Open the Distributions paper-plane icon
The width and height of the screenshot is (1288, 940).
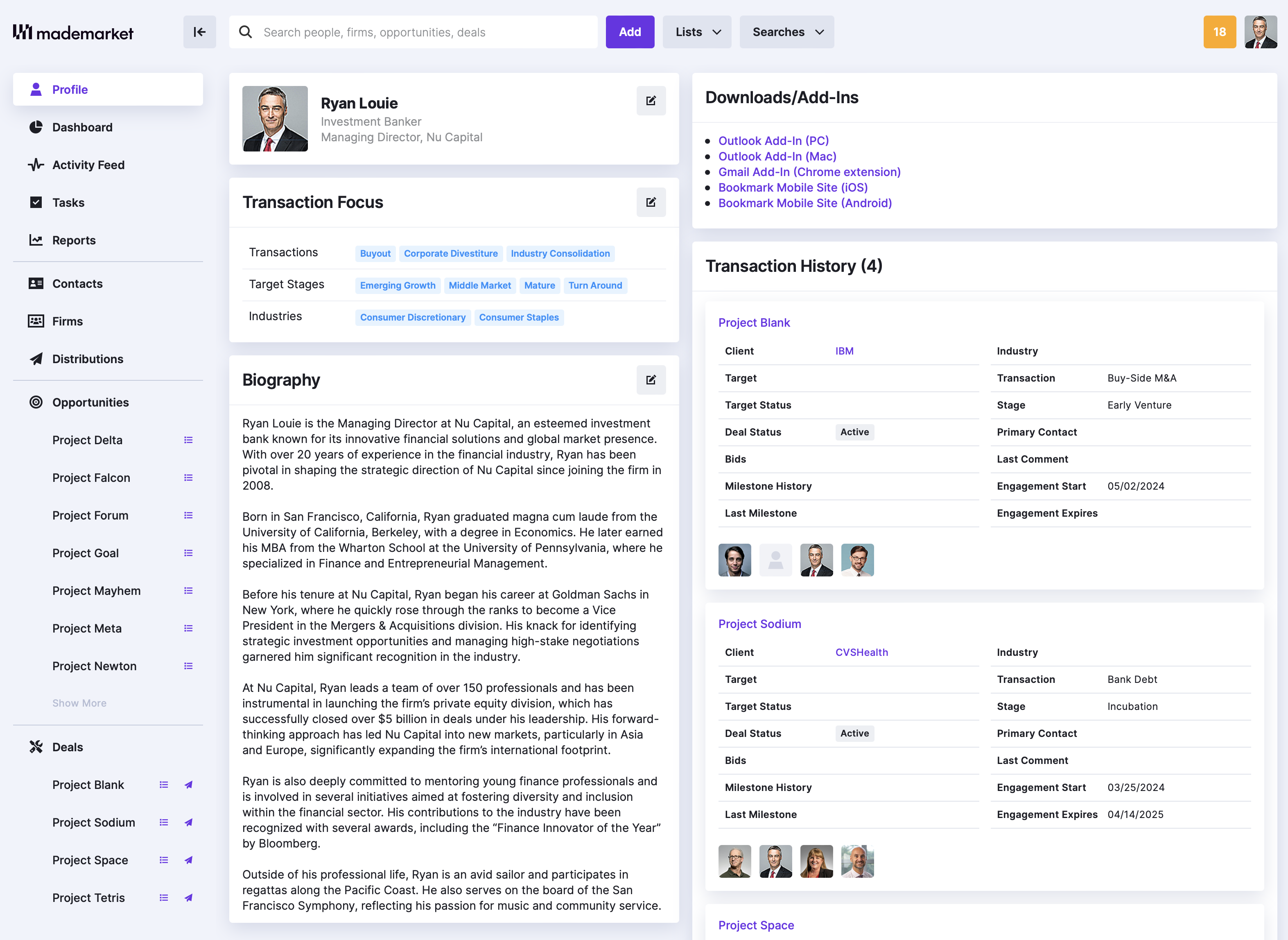pyautogui.click(x=36, y=359)
